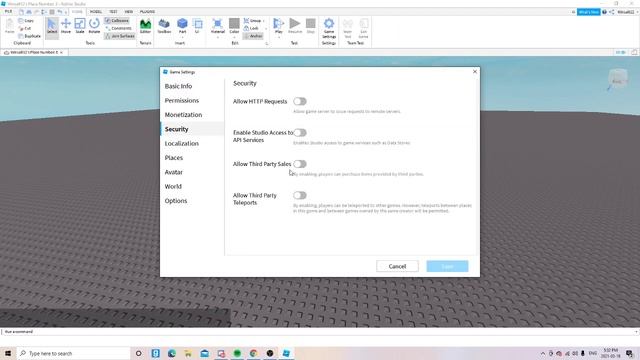Open the UI insert tool
Viewport: 640px width, 360px height.
[x=197, y=26]
